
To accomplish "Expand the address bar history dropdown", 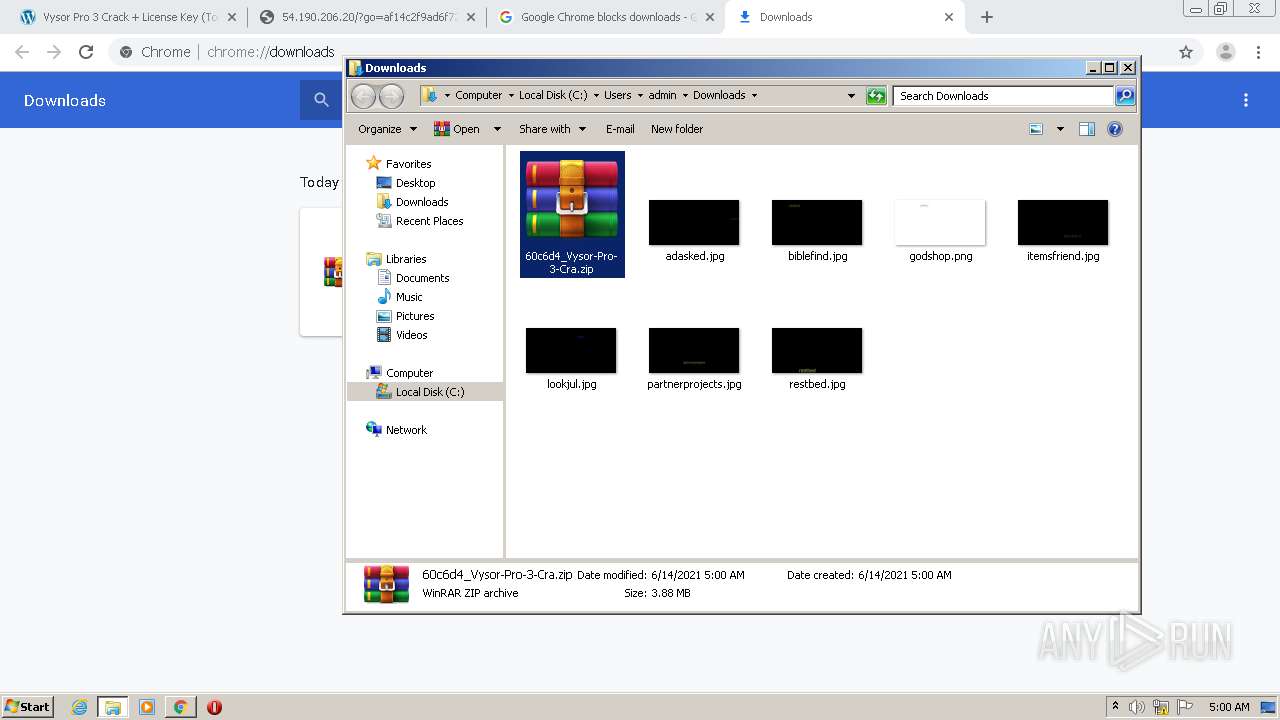I will tap(851, 96).
